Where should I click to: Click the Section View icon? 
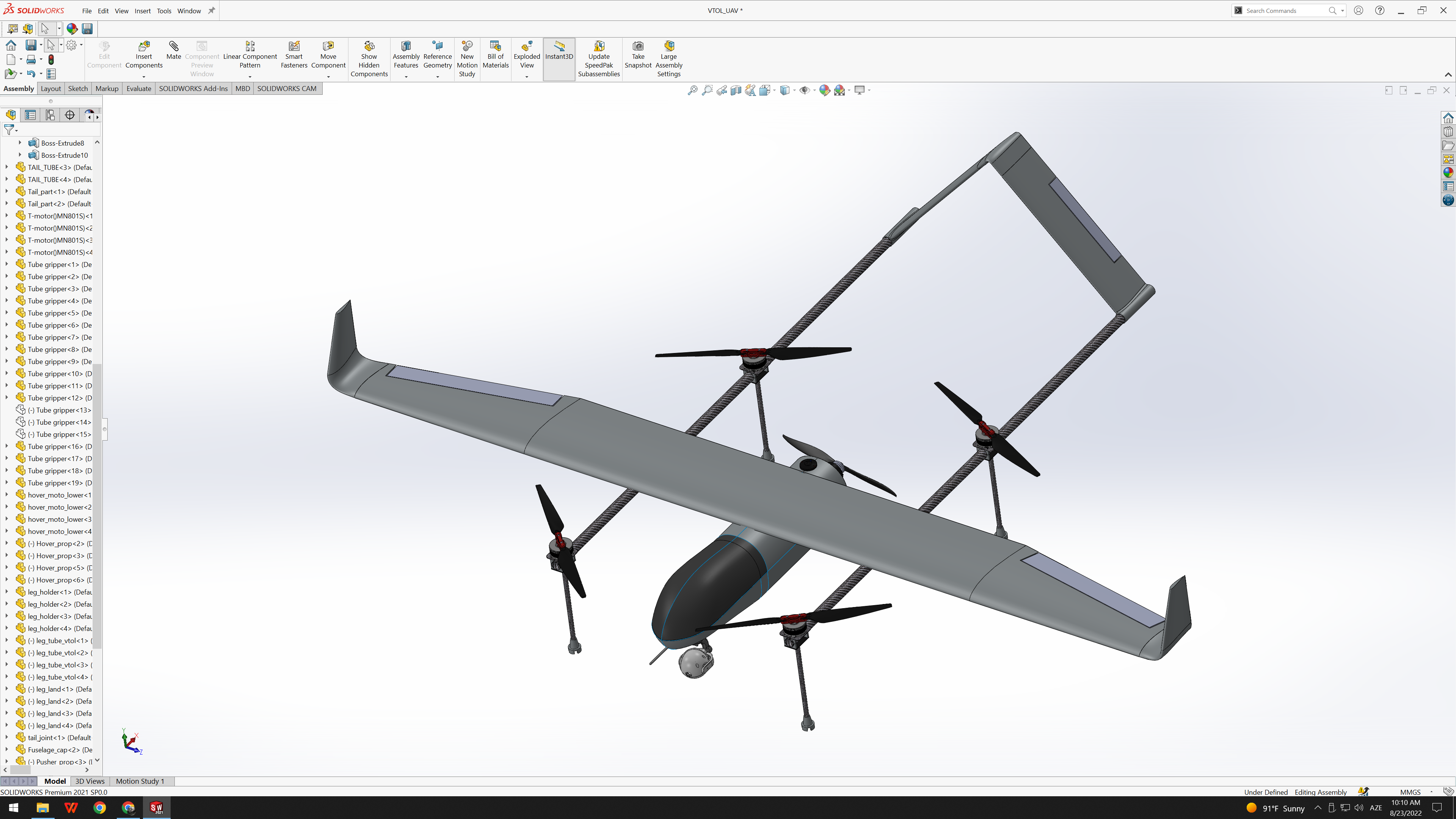coord(735,91)
